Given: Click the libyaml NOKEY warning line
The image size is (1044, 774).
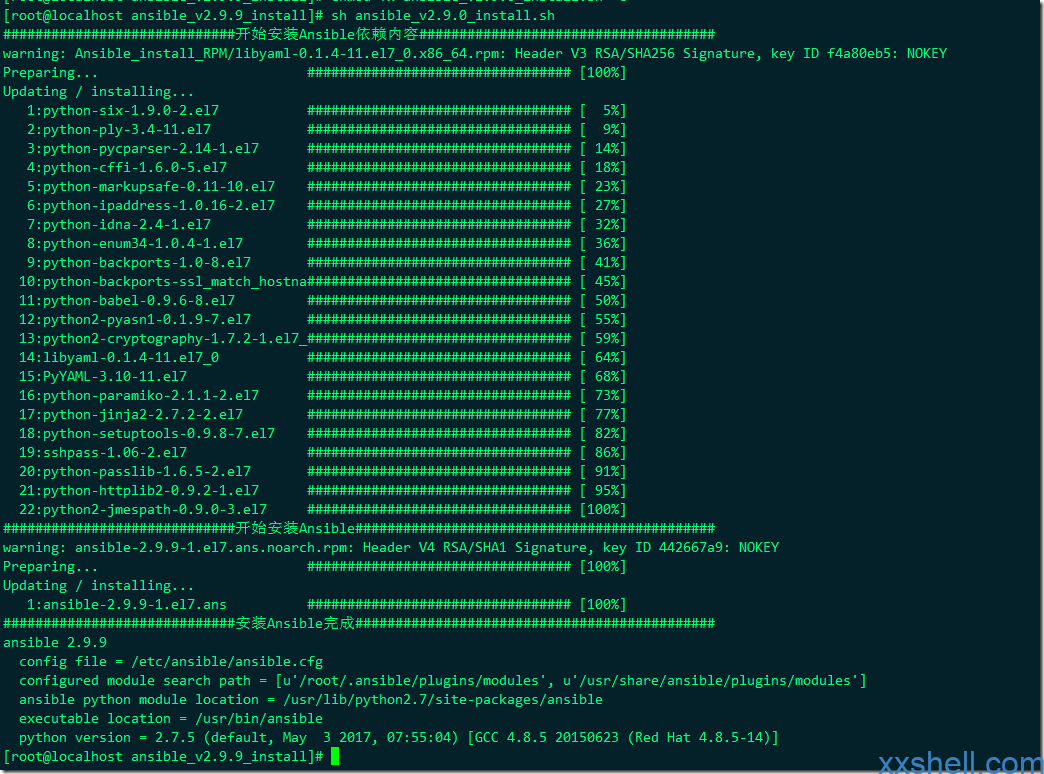Looking at the screenshot, I should coord(475,53).
